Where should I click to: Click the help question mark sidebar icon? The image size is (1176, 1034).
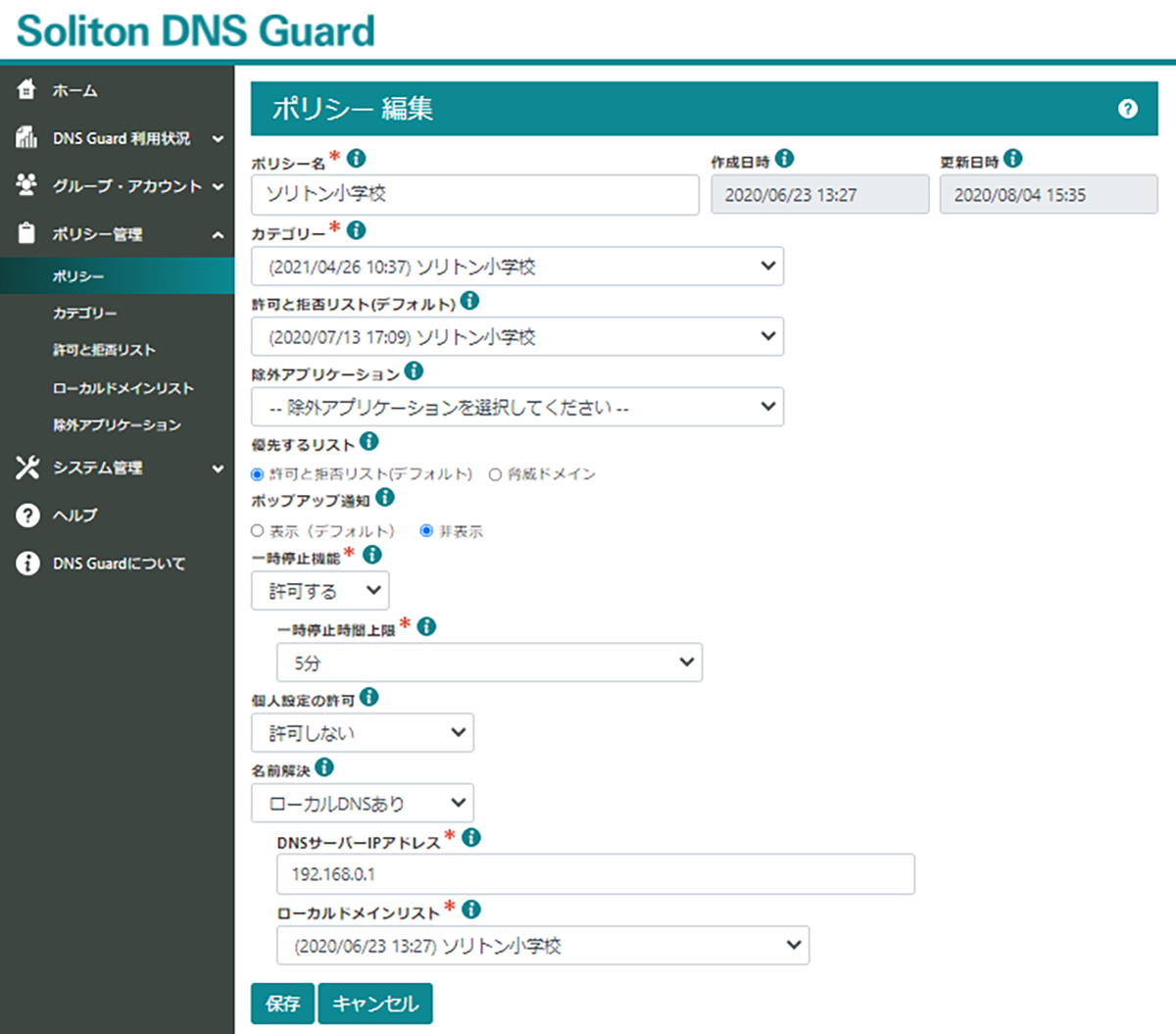[x=27, y=515]
